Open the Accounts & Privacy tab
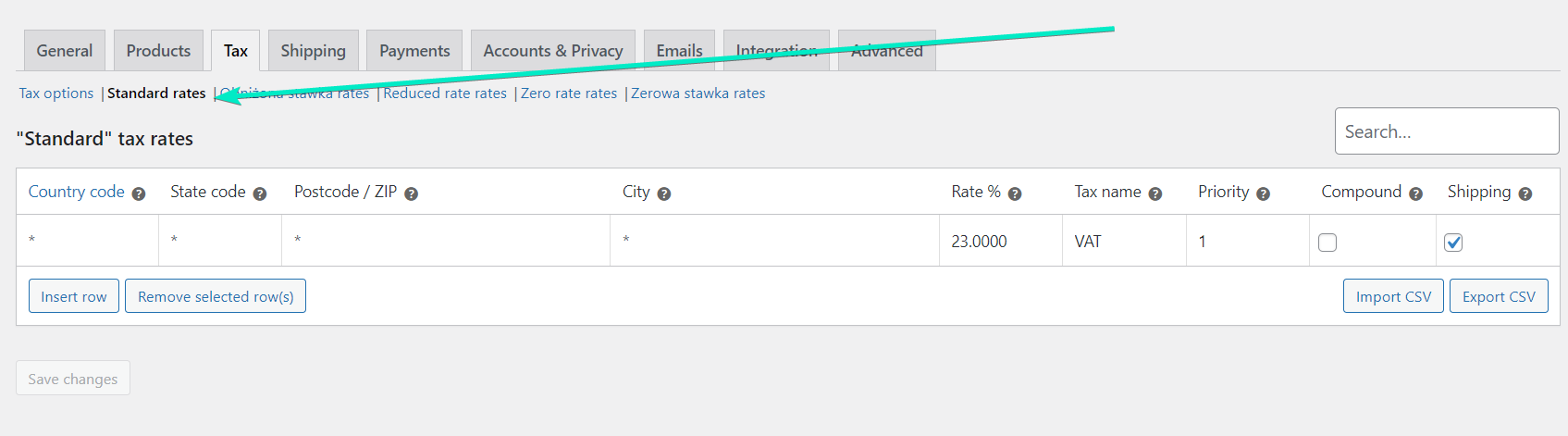The image size is (1568, 436). pos(553,51)
